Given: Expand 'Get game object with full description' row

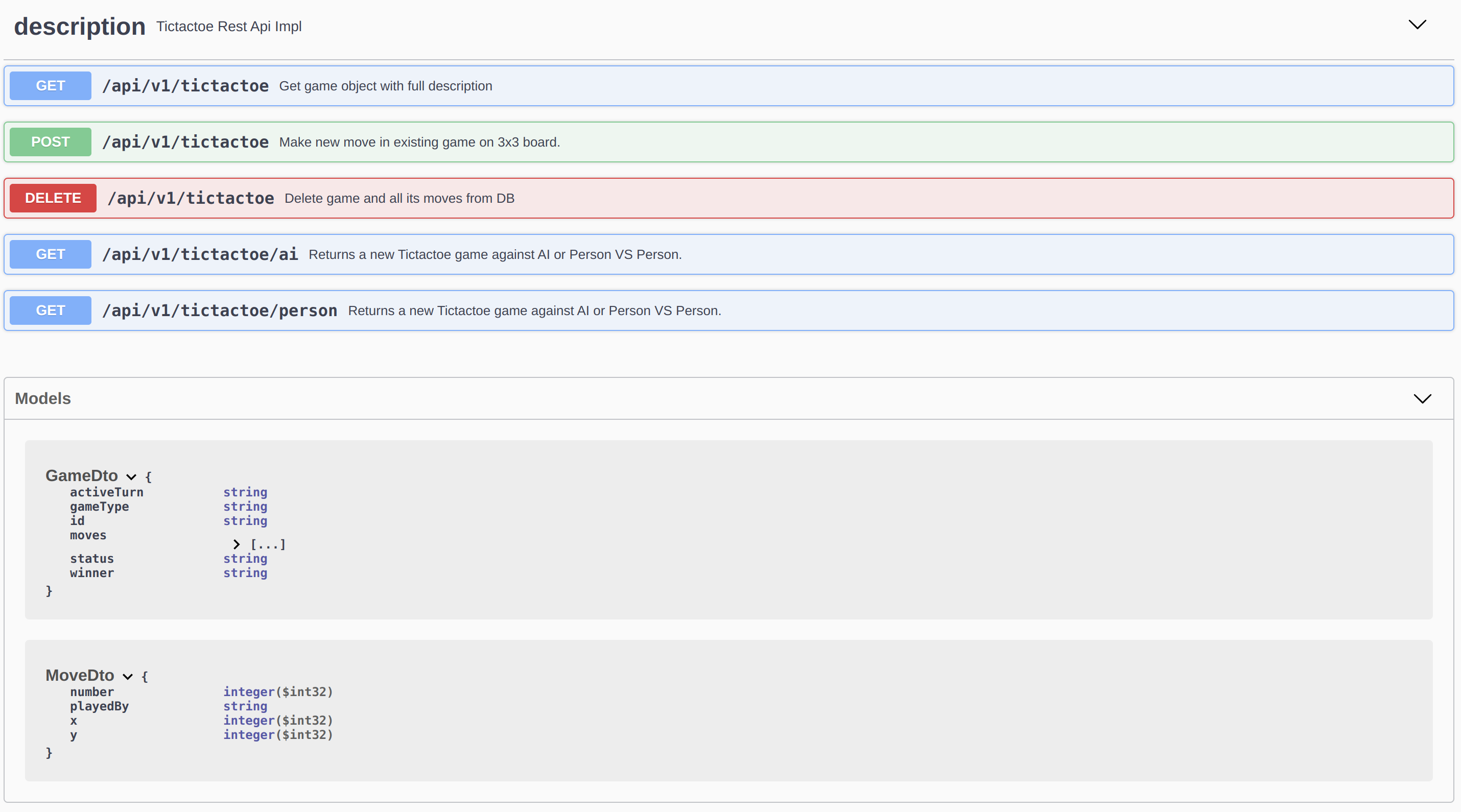Looking at the screenshot, I should click(x=385, y=86).
